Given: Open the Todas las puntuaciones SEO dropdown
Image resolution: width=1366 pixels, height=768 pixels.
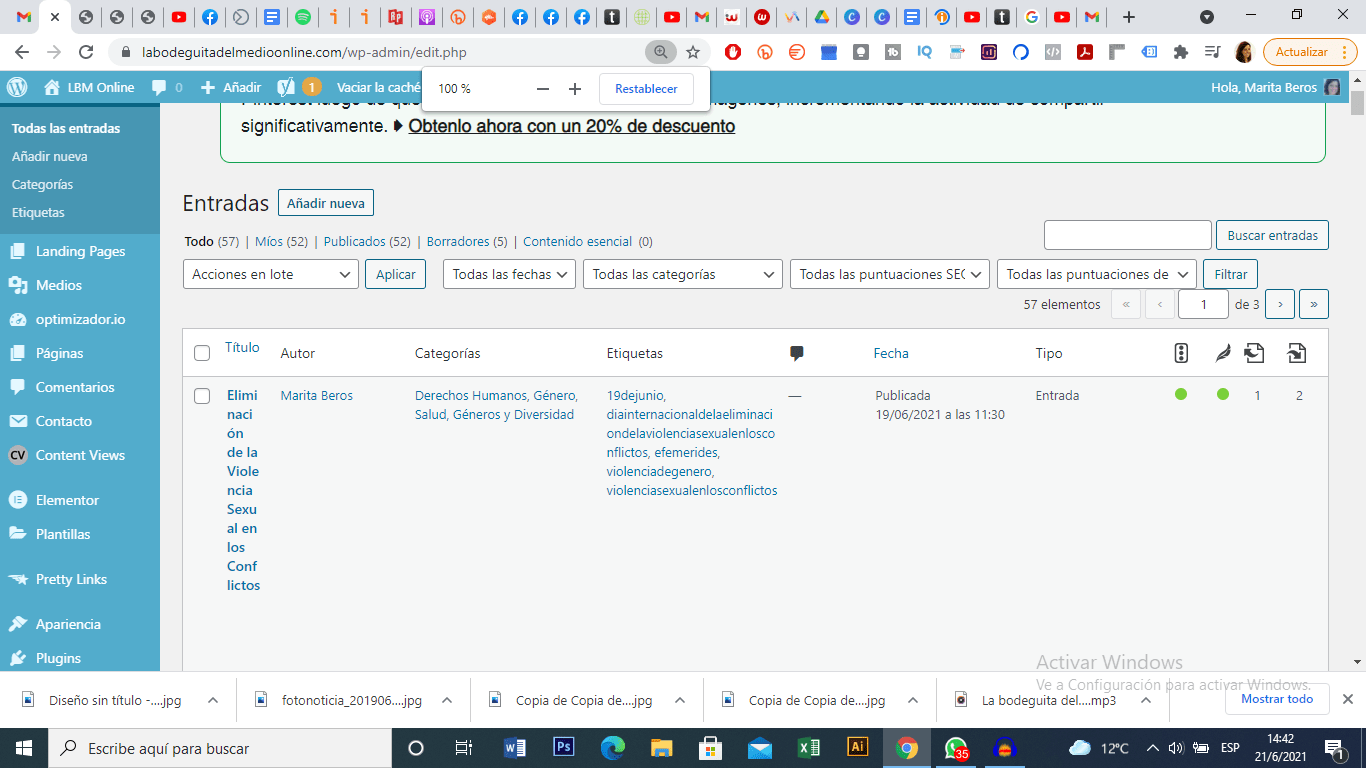Looking at the screenshot, I should point(890,274).
